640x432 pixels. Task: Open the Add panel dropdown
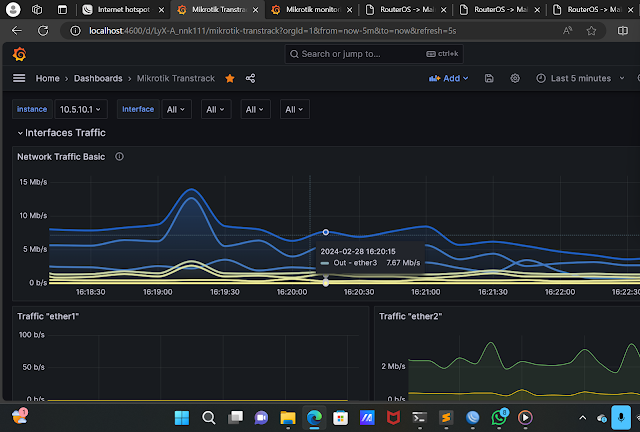448,78
